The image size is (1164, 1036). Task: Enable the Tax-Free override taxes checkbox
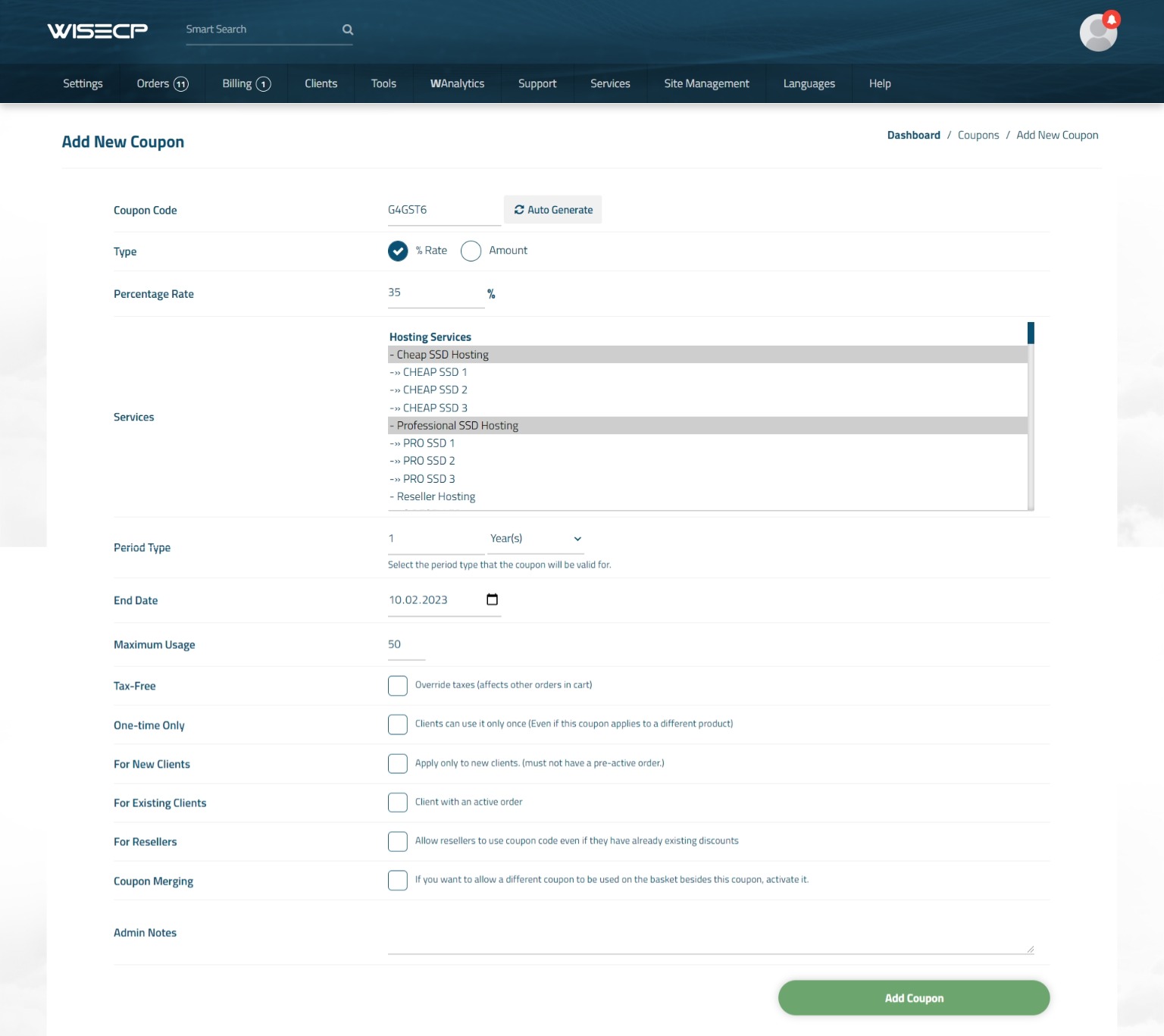click(x=398, y=686)
